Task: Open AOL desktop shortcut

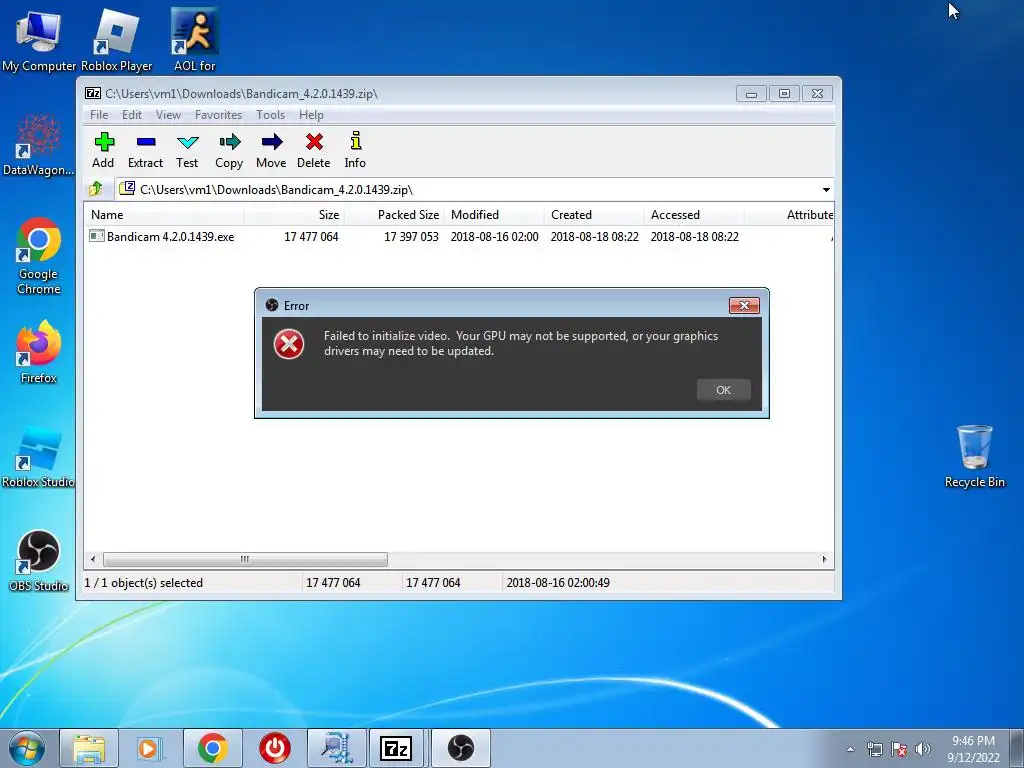Action: pos(195,40)
